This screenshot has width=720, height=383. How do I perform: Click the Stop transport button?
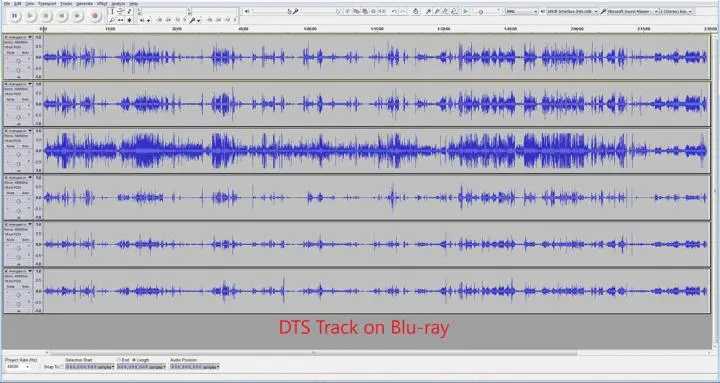[x=45, y=15]
